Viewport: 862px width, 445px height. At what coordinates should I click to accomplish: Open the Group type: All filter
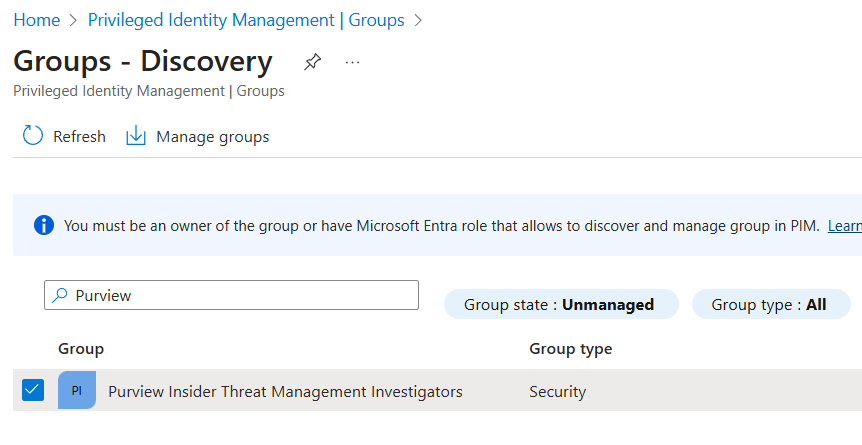point(770,305)
